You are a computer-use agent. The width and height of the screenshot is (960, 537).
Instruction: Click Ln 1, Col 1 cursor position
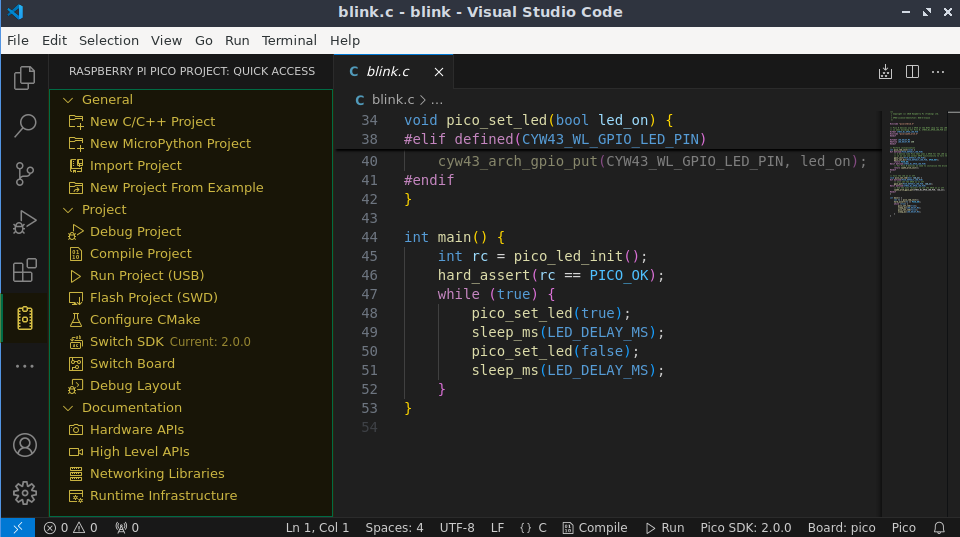coord(317,527)
